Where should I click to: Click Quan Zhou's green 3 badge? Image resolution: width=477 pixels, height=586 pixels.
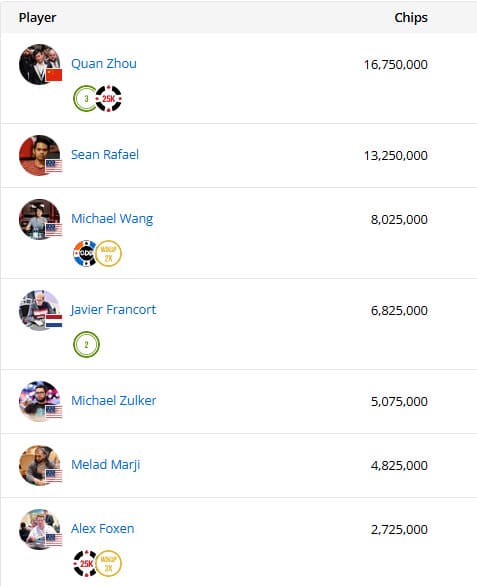click(86, 99)
